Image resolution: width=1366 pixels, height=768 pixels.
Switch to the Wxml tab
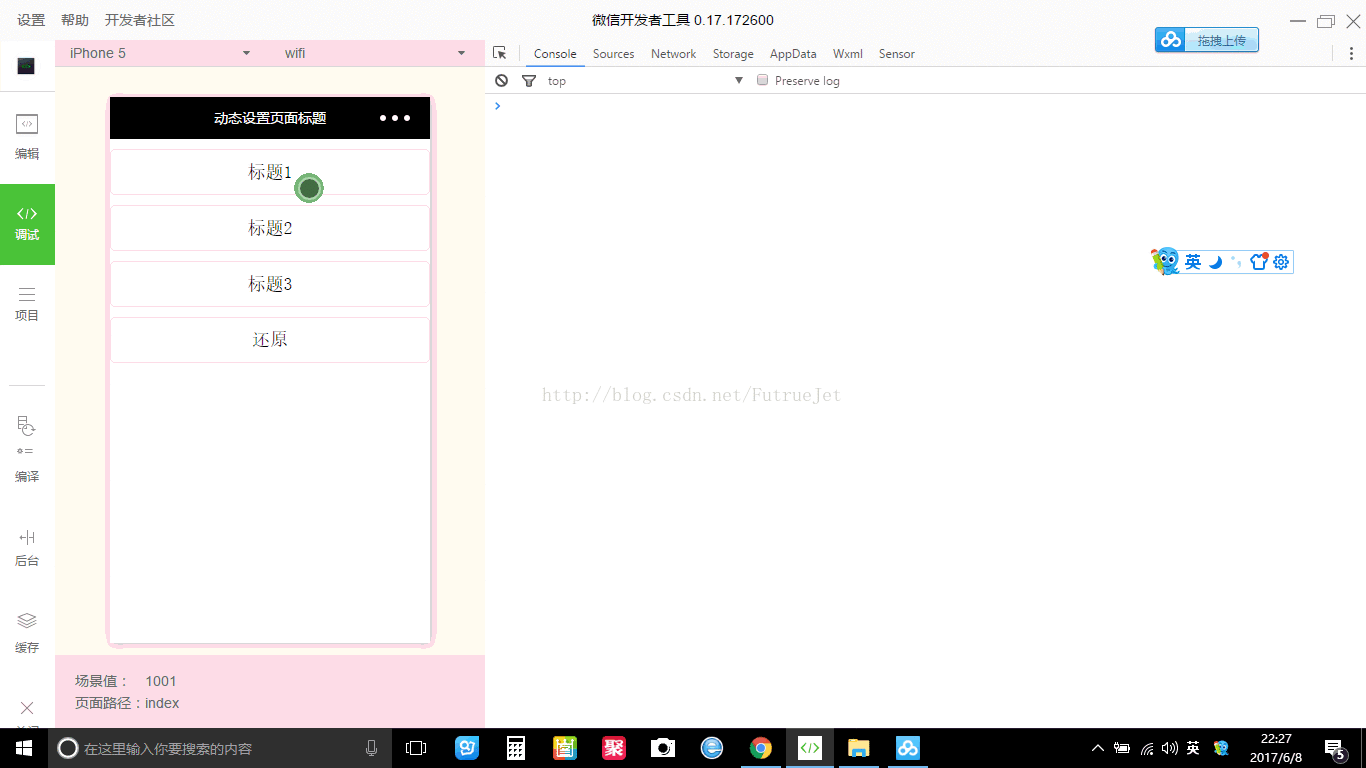(x=847, y=54)
